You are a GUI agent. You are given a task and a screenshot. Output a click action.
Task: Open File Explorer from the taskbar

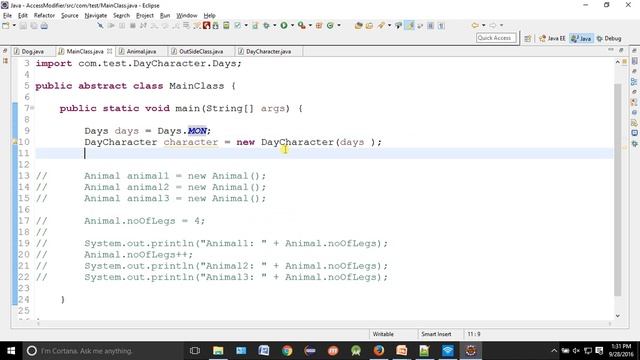point(218,351)
